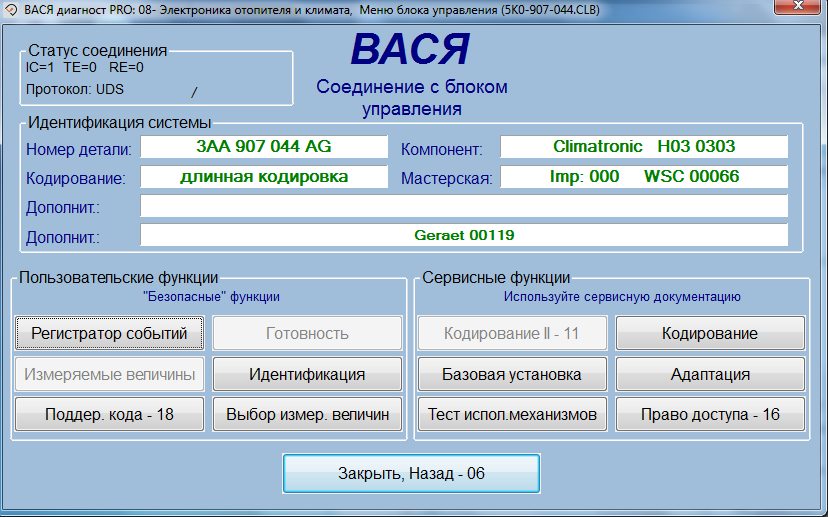This screenshot has height=517, width=828.
Task: Open the Идентификация function
Action: (x=307, y=374)
